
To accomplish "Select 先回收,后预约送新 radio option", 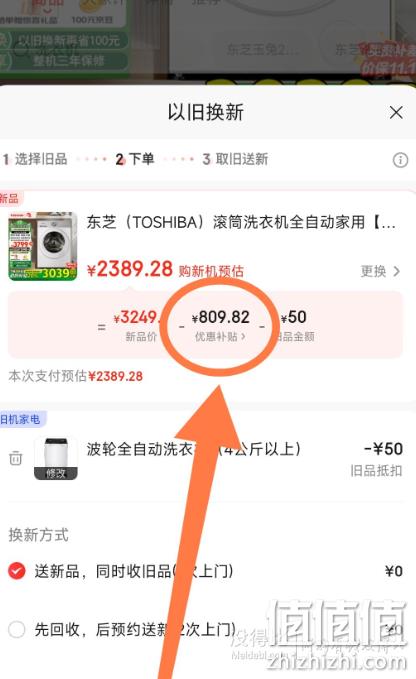I will coord(17,629).
